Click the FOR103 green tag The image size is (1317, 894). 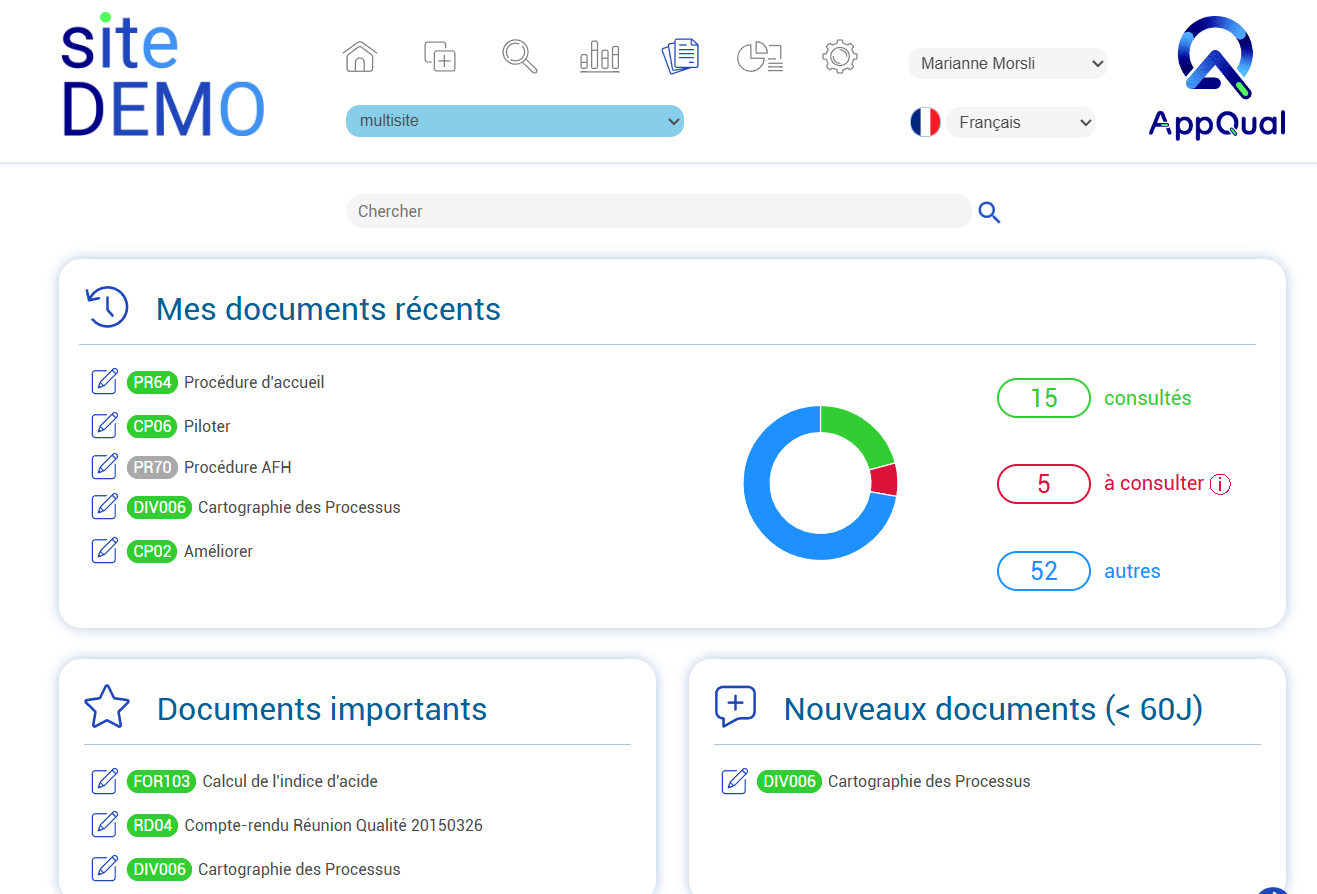pos(161,781)
